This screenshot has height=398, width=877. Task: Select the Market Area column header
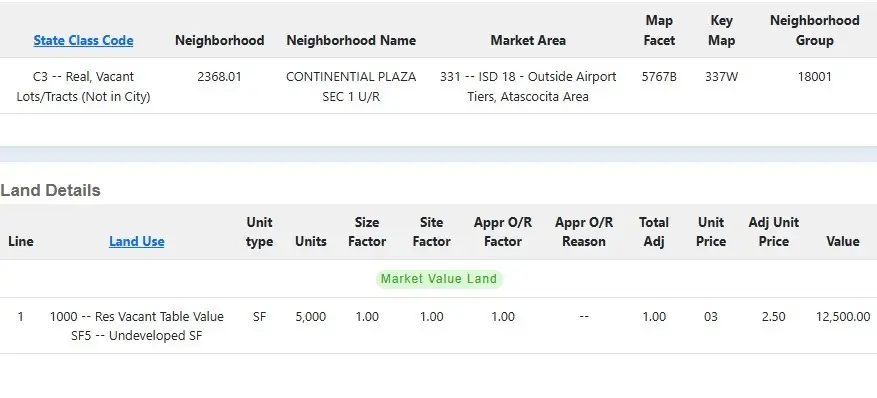528,40
